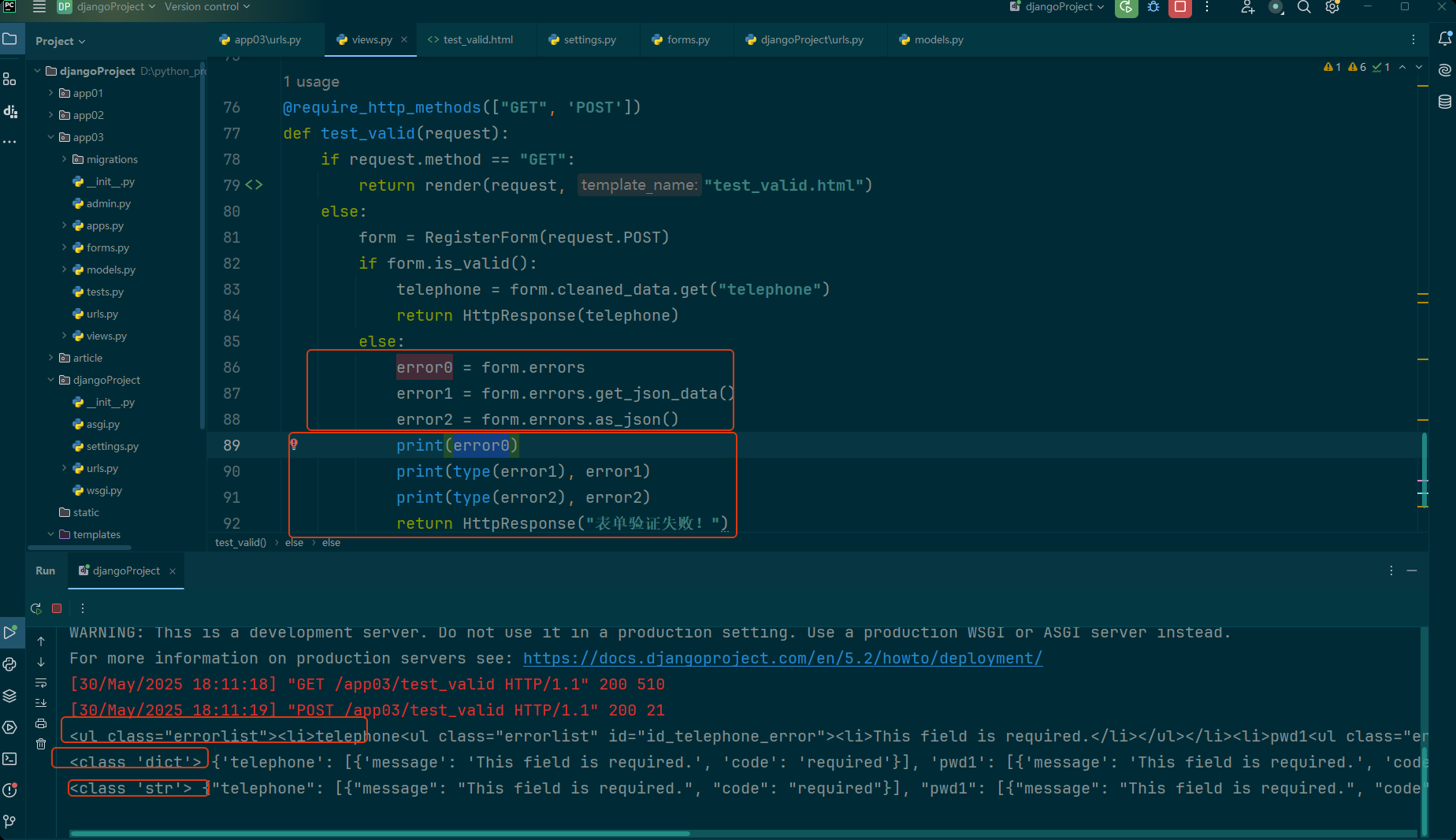Image resolution: width=1456 pixels, height=840 pixels.
Task: Rerun djangoProject in Run panel toolbar
Action: tap(36, 608)
